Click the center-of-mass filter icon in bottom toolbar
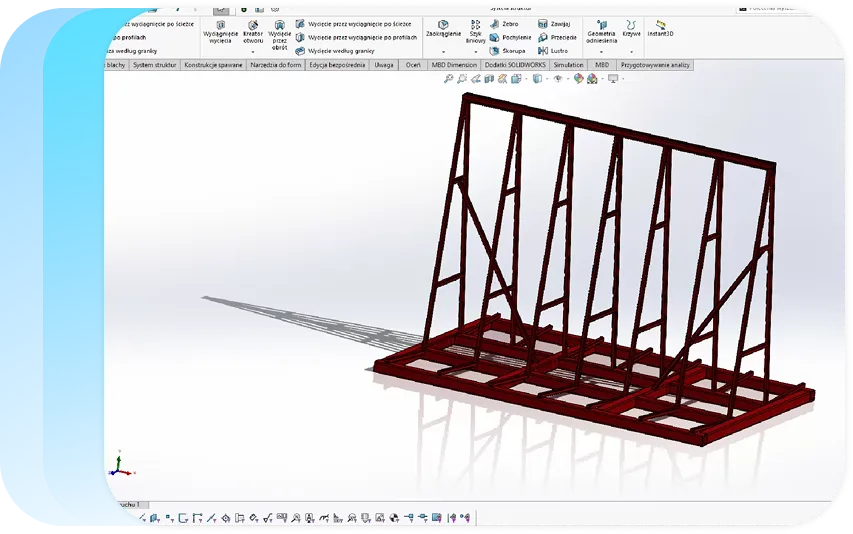This screenshot has height=534, width=853. pos(394,518)
